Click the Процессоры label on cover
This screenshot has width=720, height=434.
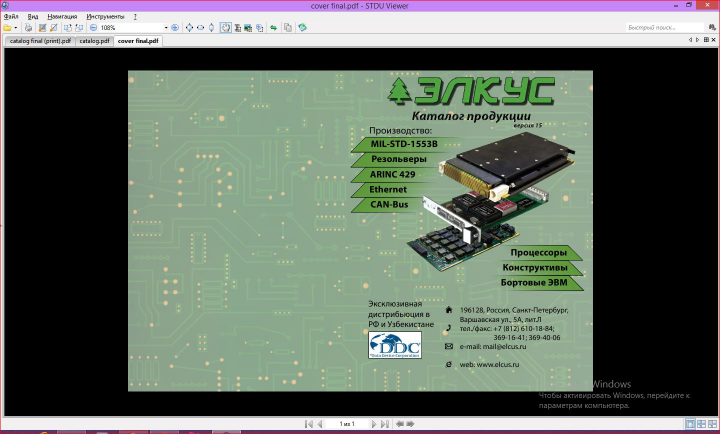click(539, 253)
